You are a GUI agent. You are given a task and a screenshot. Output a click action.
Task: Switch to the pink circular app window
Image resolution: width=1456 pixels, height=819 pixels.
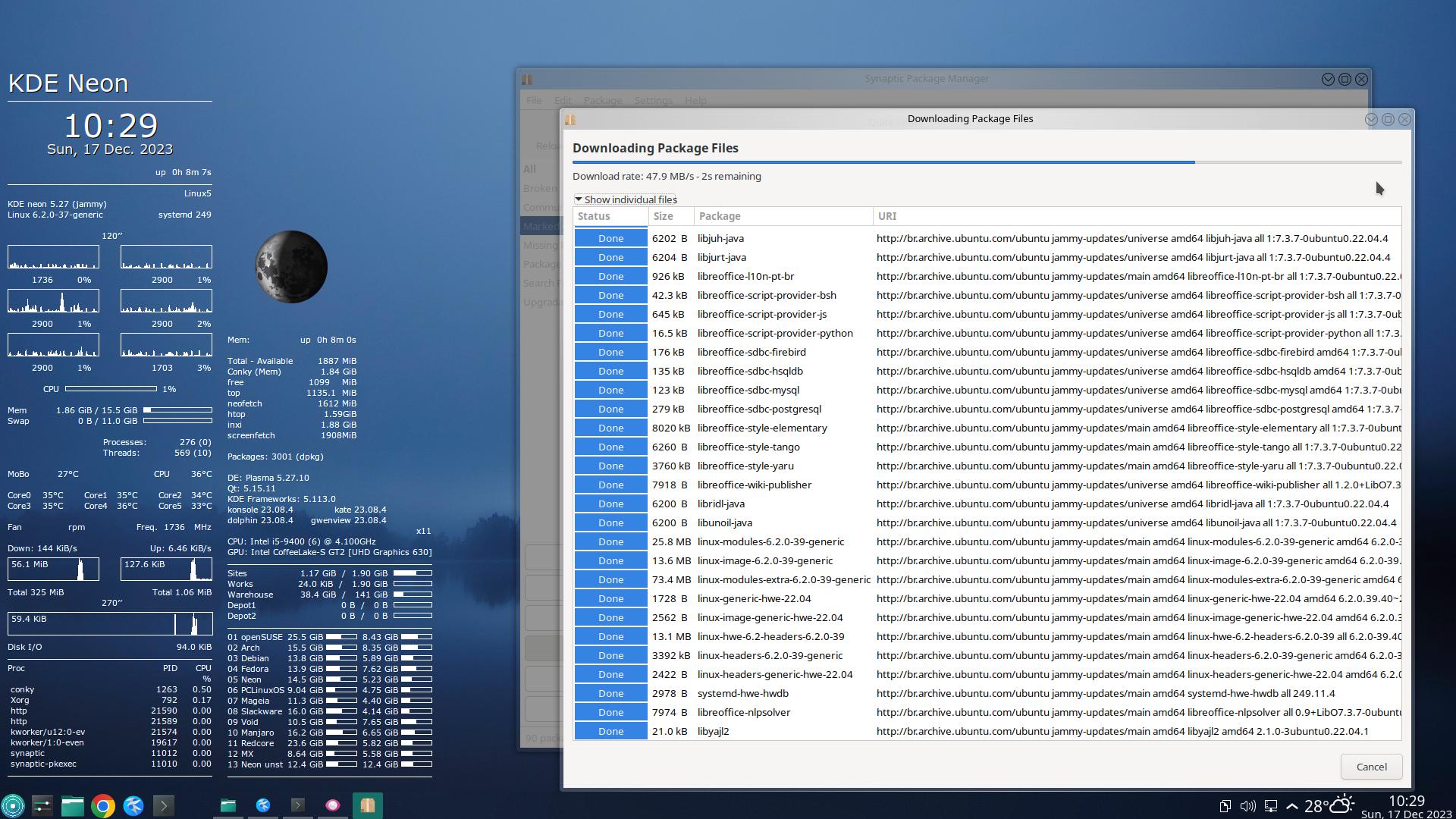(x=333, y=805)
